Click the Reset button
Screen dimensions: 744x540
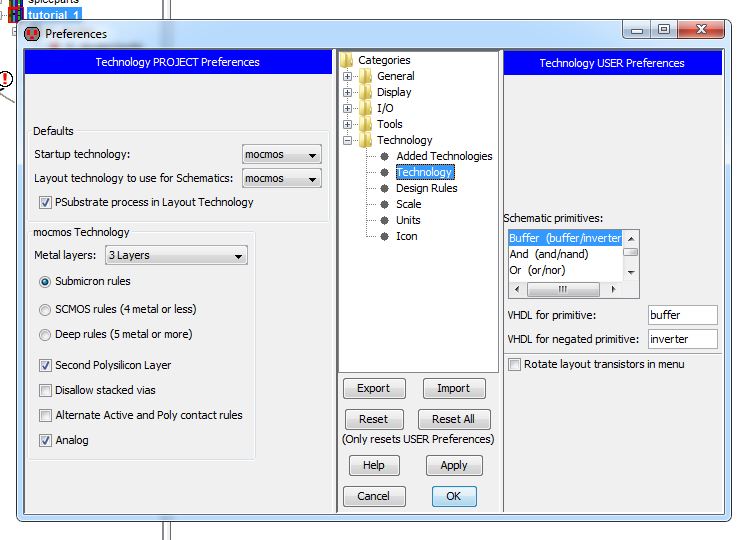[x=374, y=419]
